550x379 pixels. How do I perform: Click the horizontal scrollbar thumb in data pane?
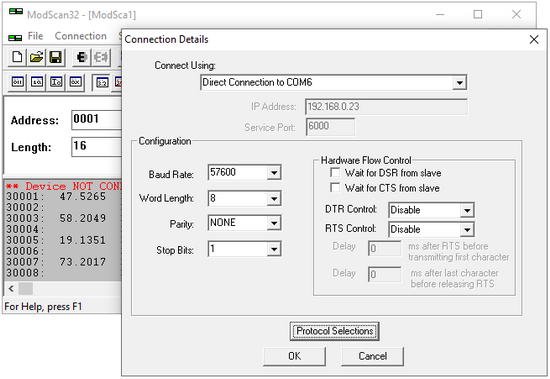[x=26, y=289]
